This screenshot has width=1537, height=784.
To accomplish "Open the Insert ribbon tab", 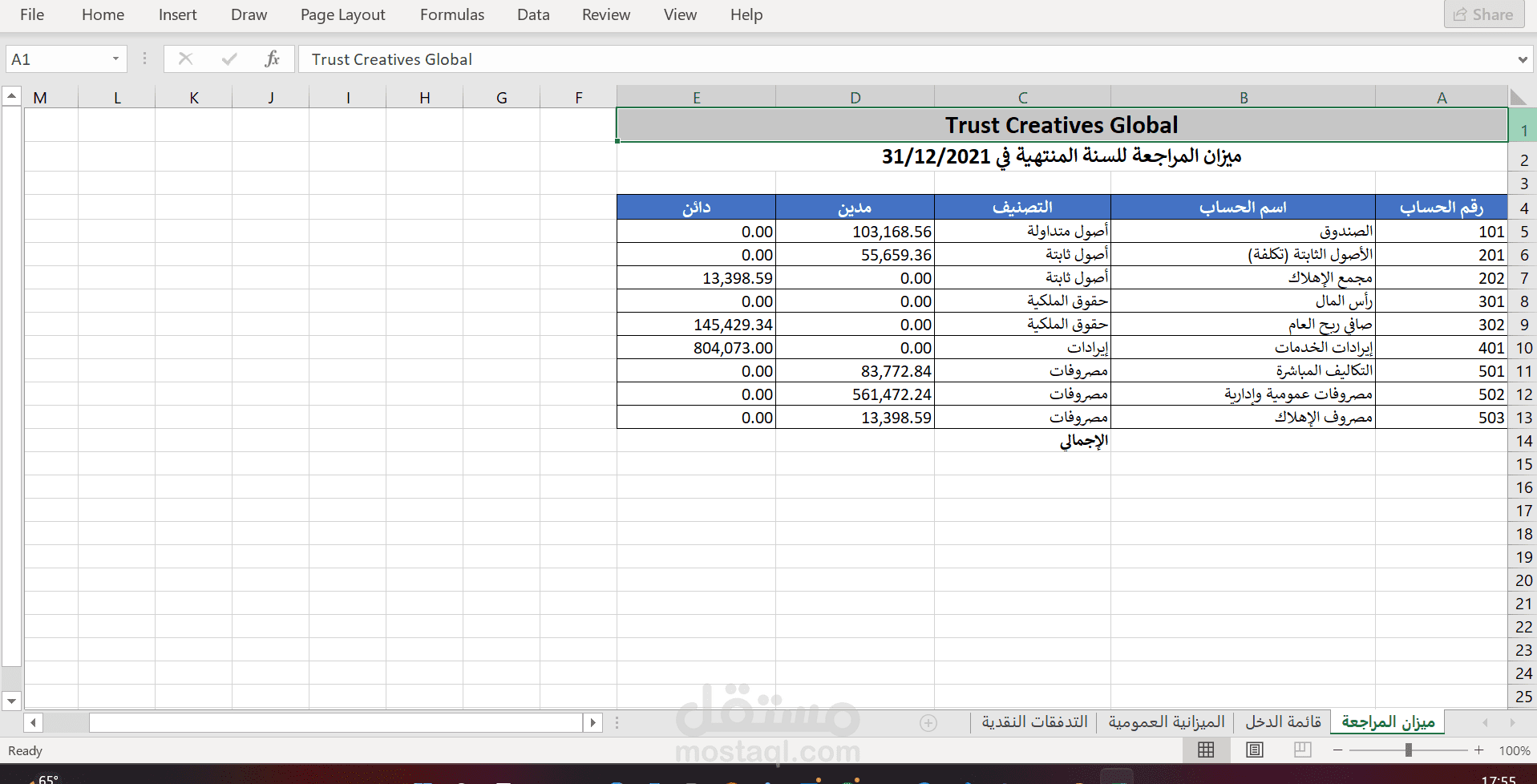I will point(177,14).
